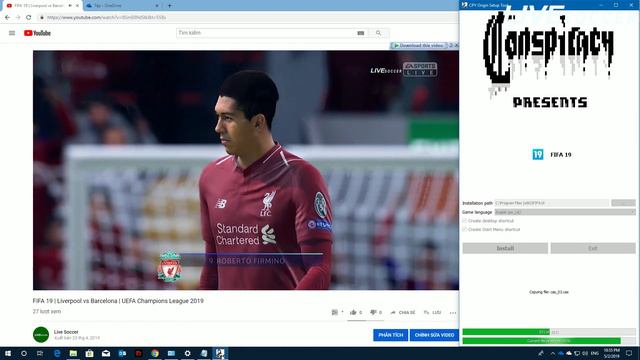Toggle Create desktop shortcut checkbox
Viewport: 640px width, 360px height.
coord(464,220)
